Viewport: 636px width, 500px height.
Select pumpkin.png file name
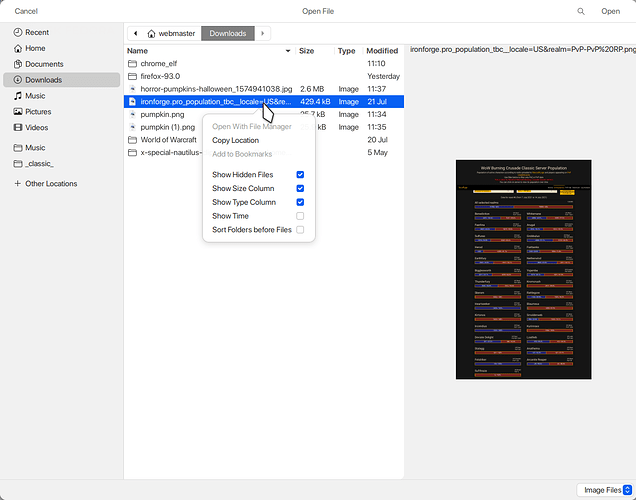pyautogui.click(x=162, y=114)
